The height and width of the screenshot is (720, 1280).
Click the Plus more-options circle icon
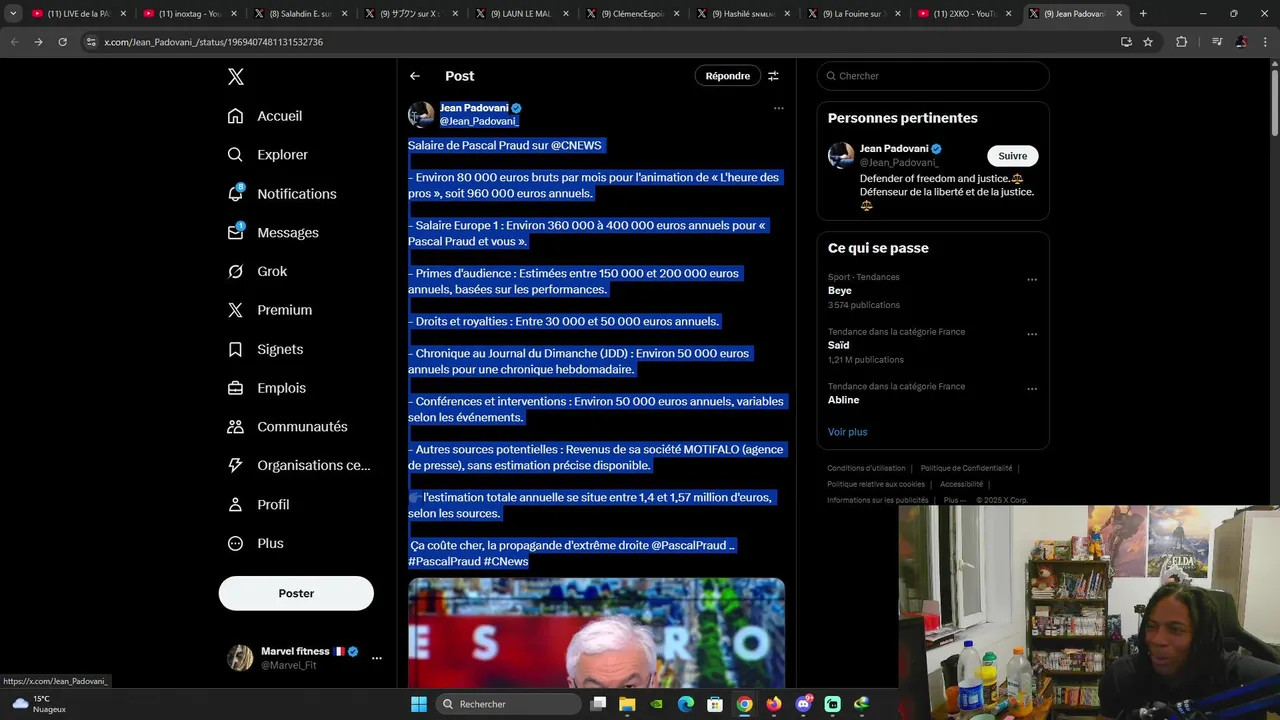(235, 543)
